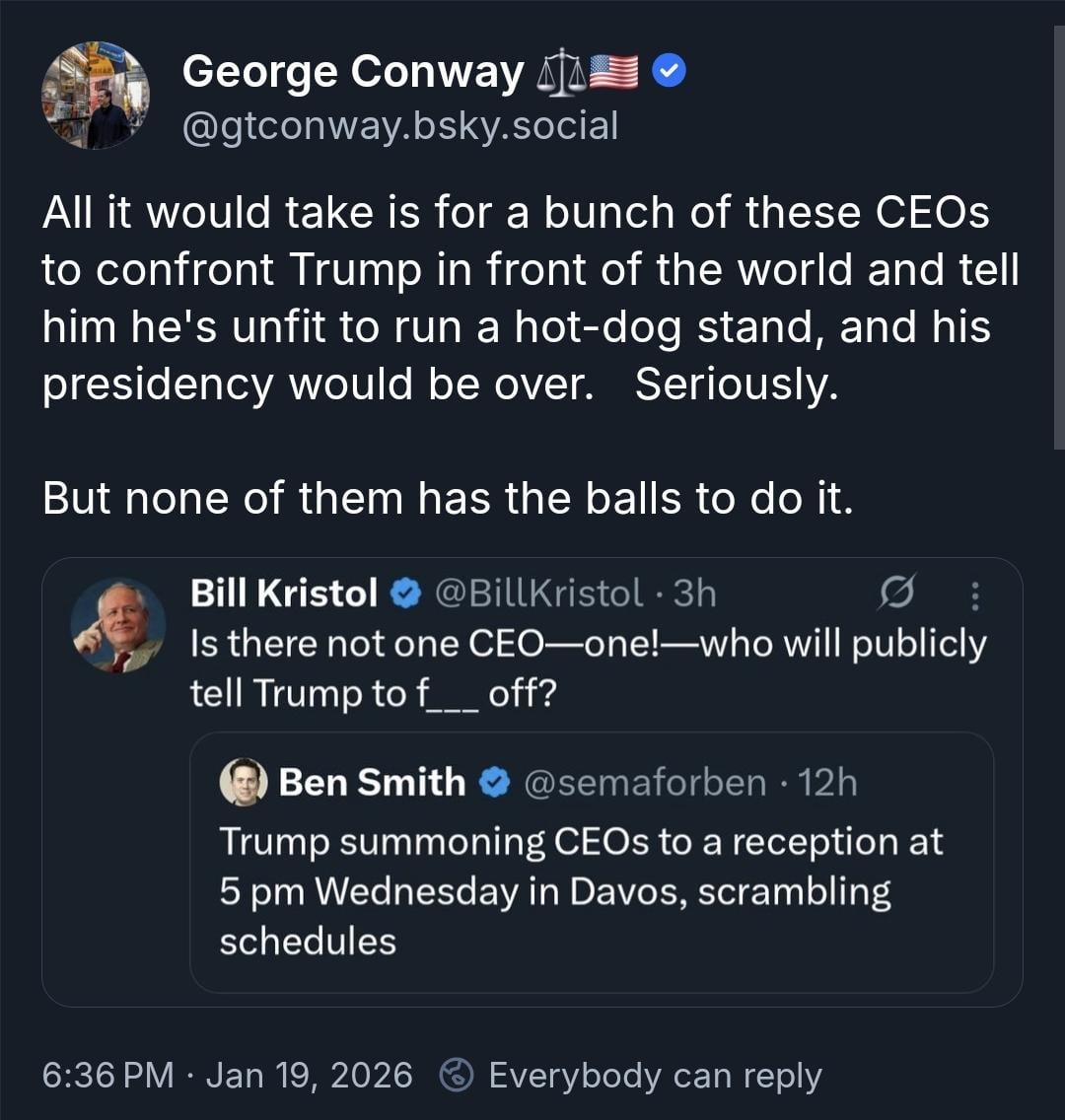1065x1120 pixels.
Task: Click Bill Kristol's verified checkmark badge
Action: click(x=405, y=593)
